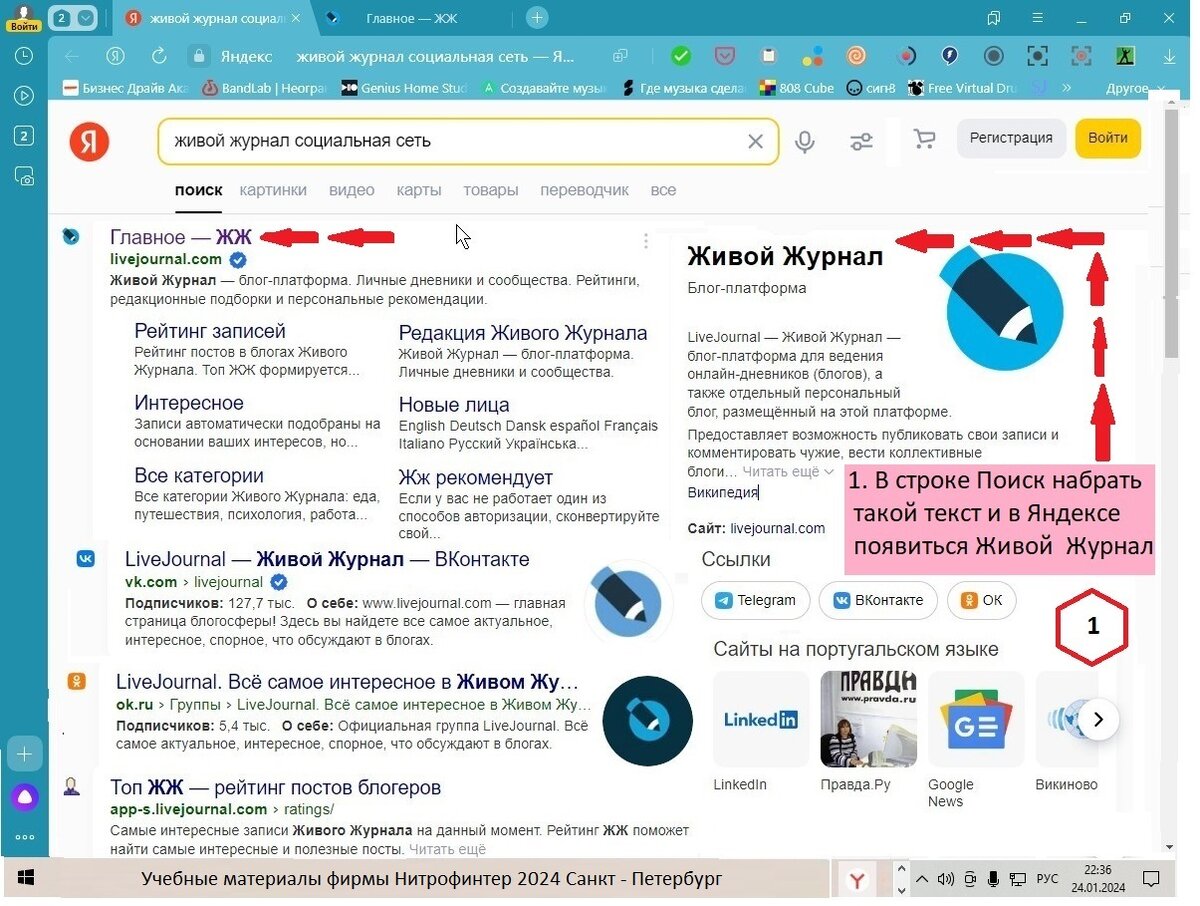Open the Yandex red logo home
1200x906 pixels.
click(x=89, y=141)
